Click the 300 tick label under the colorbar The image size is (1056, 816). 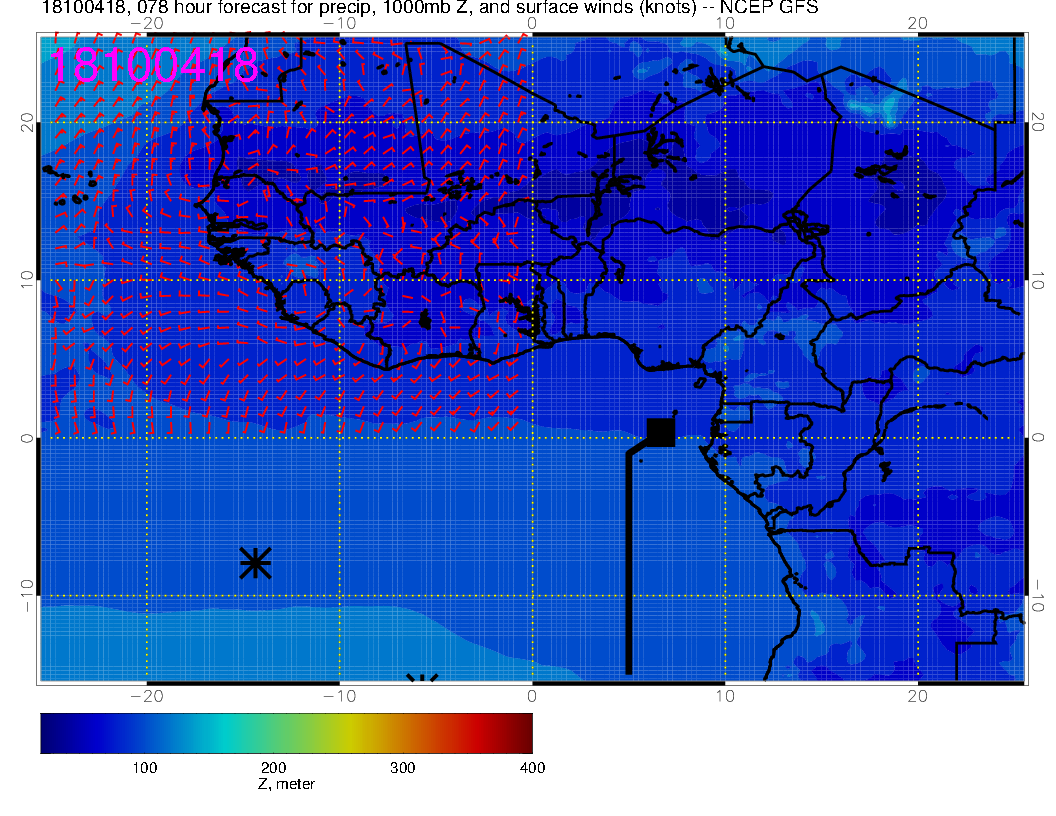point(403,767)
